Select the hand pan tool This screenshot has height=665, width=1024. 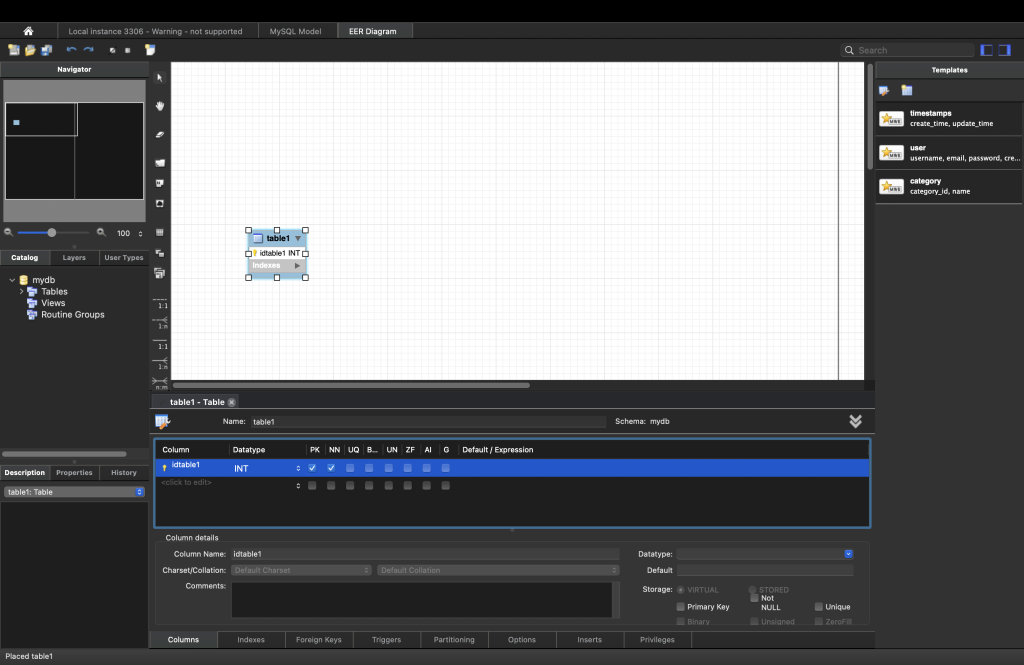tap(160, 106)
